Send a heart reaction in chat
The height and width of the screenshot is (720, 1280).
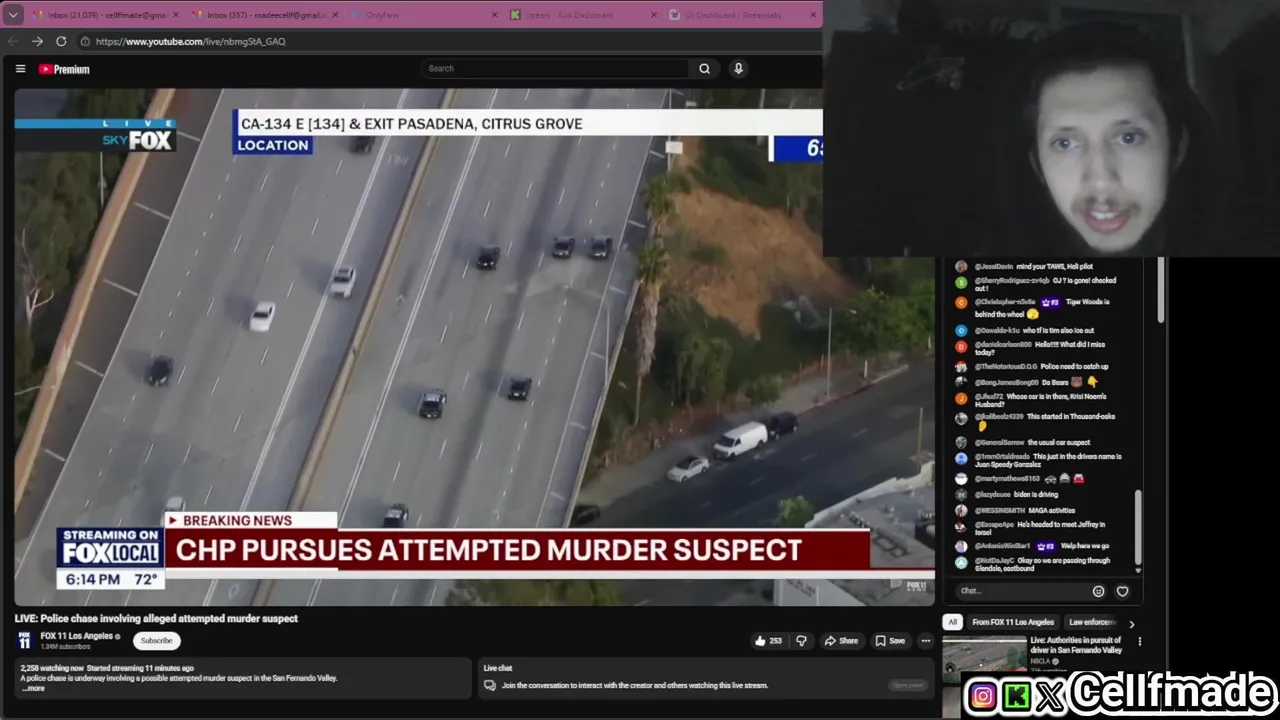tap(1122, 591)
